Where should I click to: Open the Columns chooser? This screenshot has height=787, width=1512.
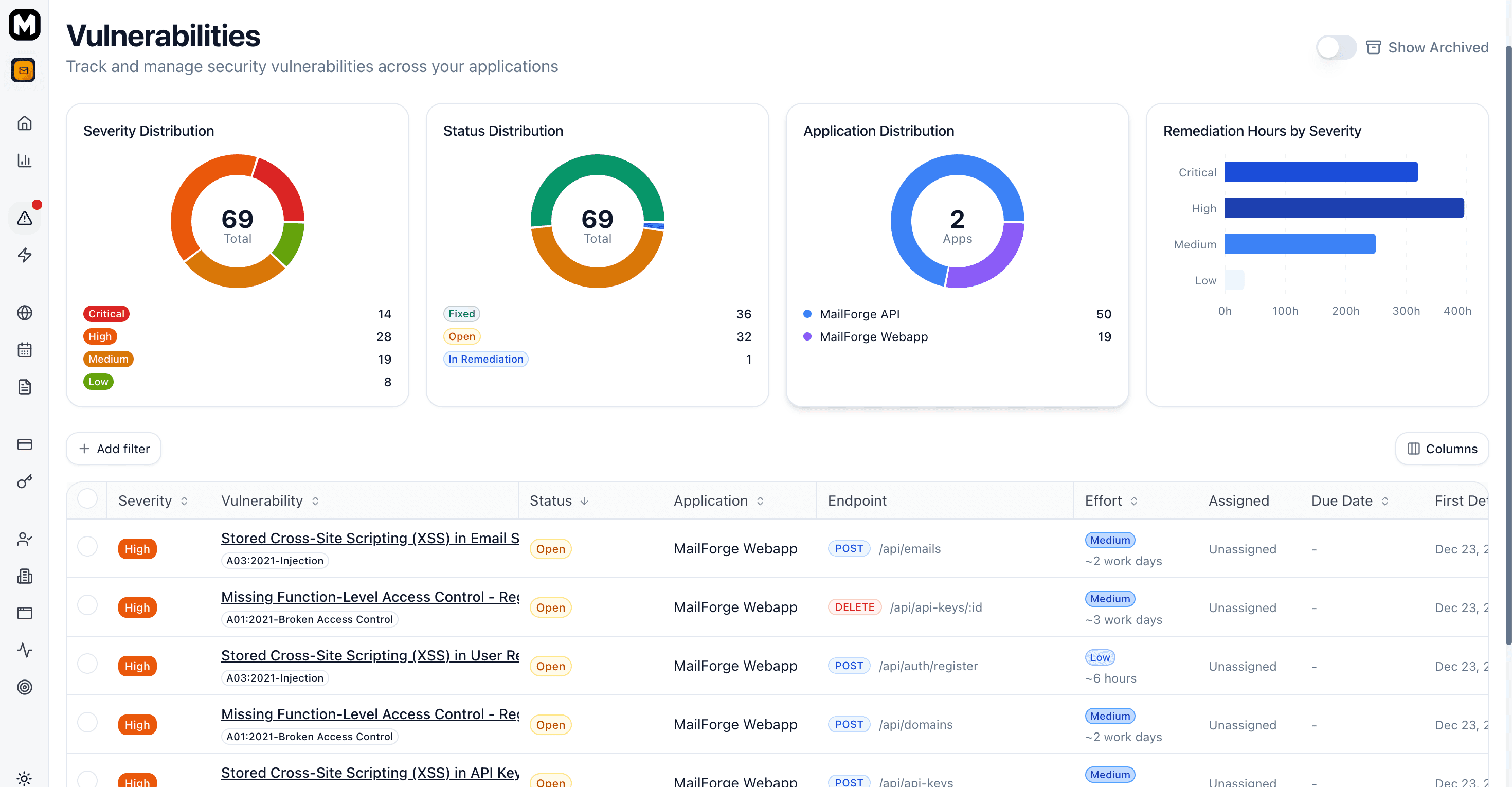click(x=1441, y=449)
